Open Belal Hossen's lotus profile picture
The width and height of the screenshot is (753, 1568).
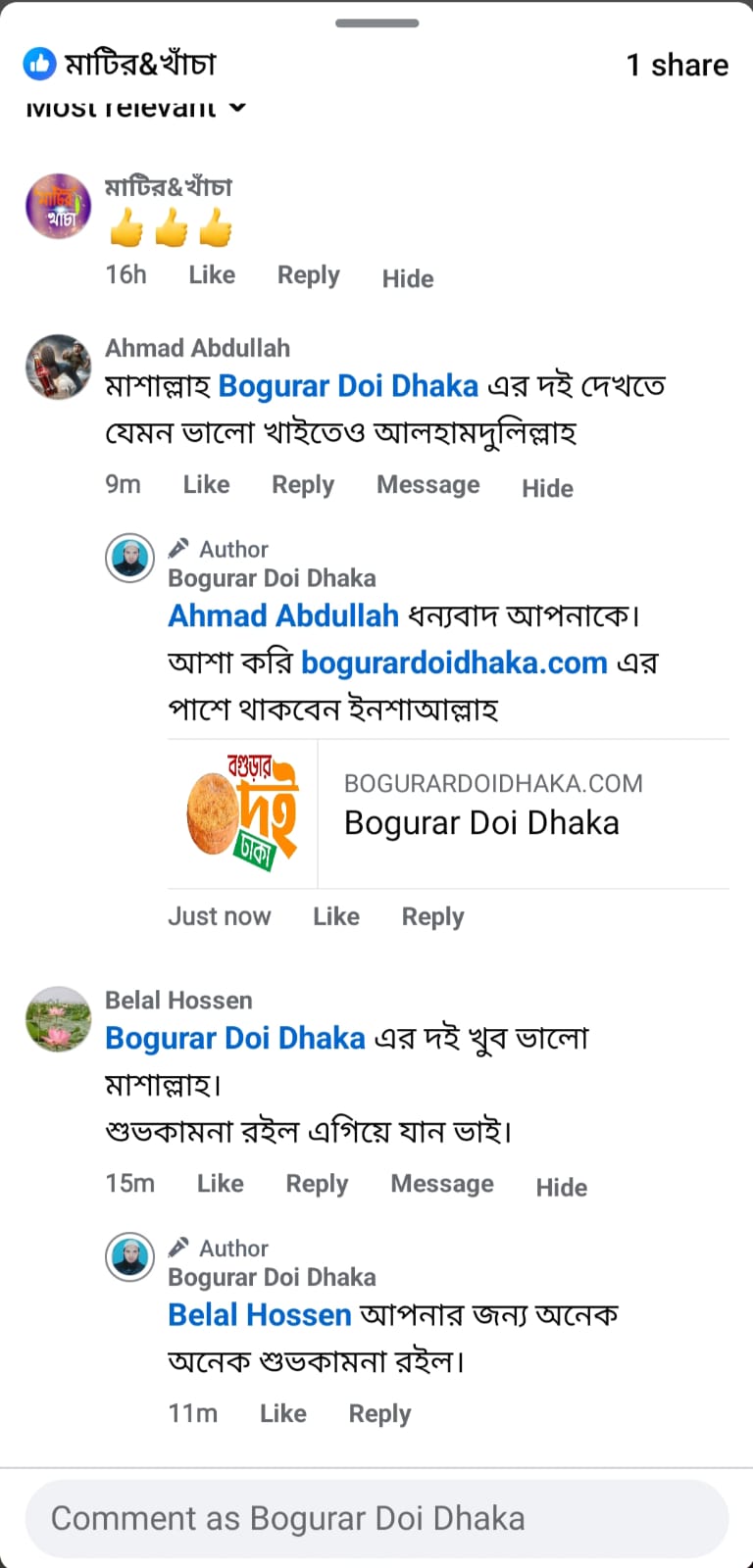point(58,1019)
